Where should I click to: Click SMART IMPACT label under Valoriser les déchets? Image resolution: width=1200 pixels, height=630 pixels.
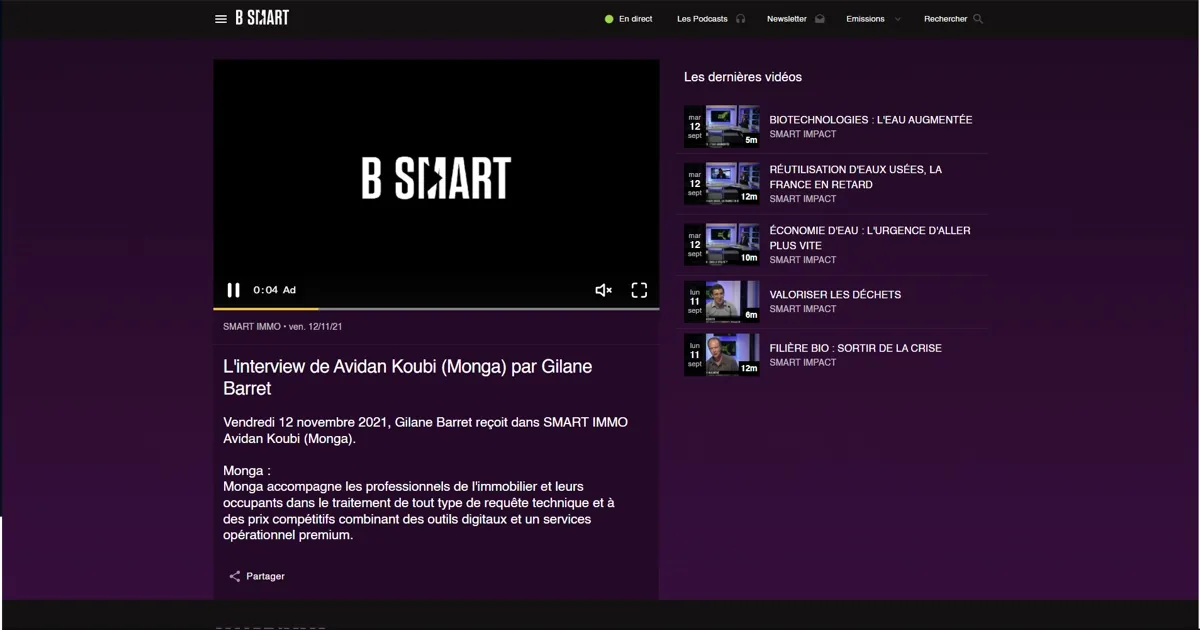803,309
